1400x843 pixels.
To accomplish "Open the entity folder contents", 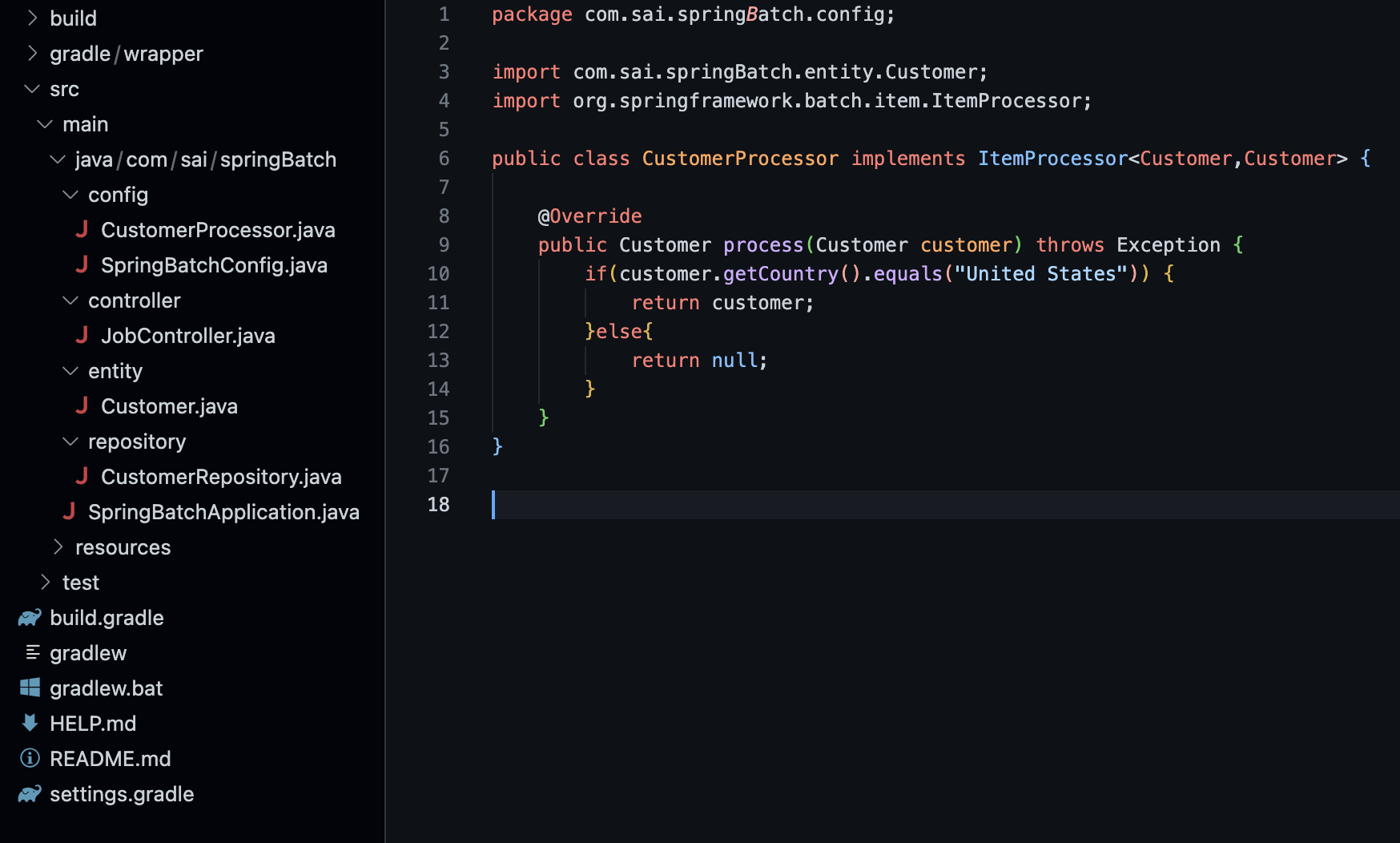I will point(115,370).
